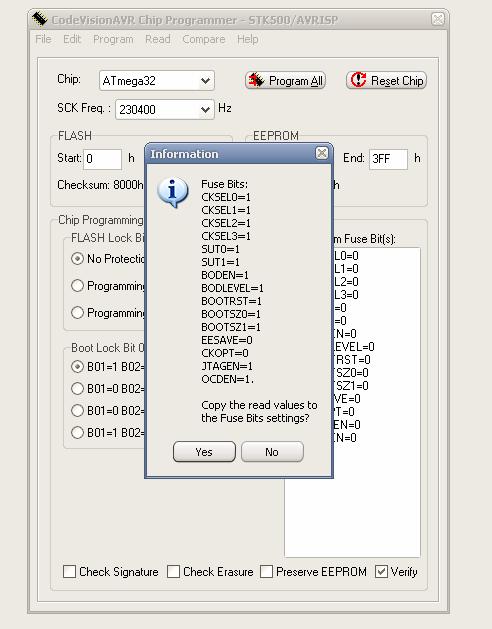Click No in the Information dialog
Image resolution: width=492 pixels, height=629 pixels.
tap(272, 452)
